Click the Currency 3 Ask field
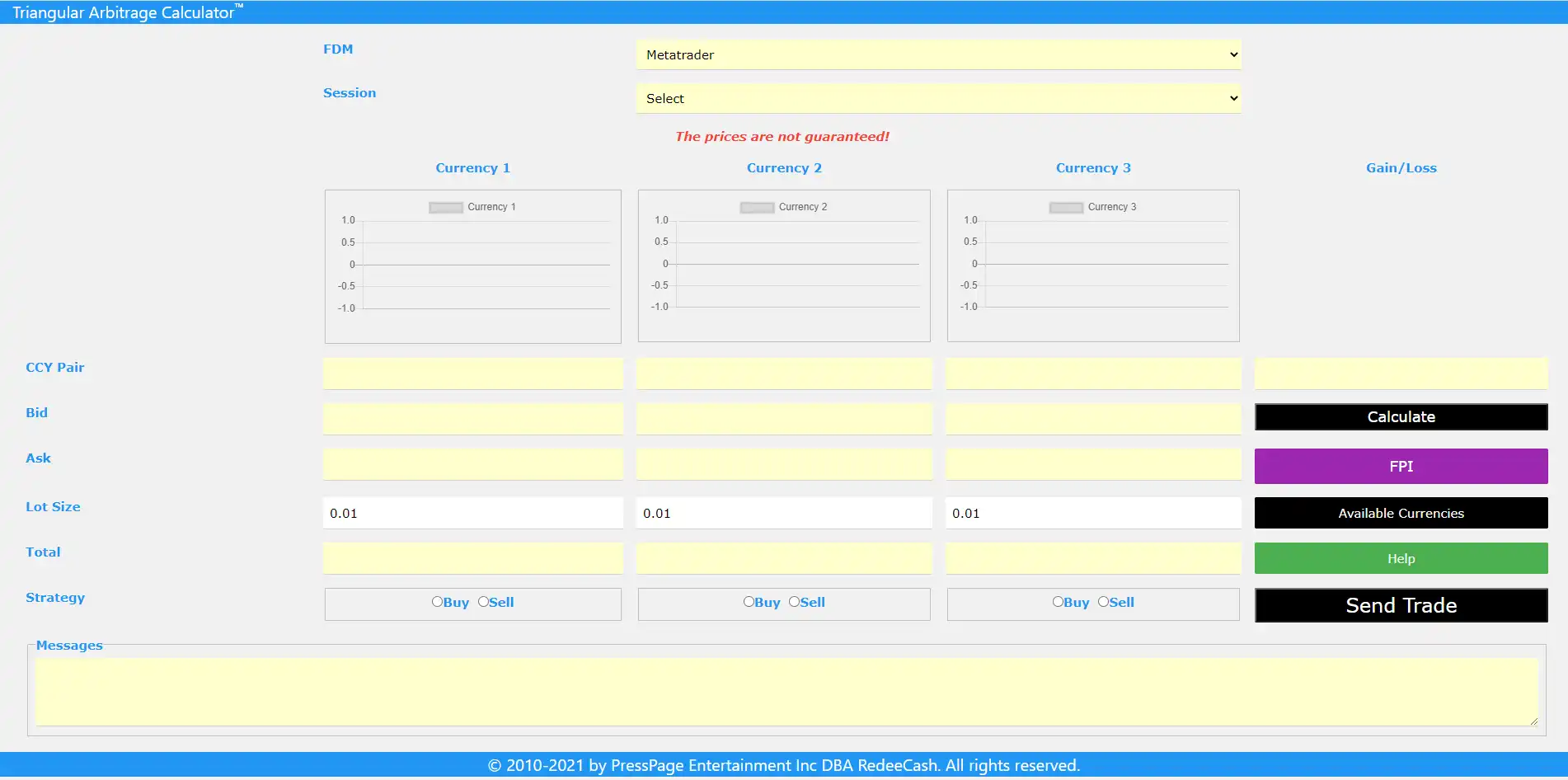Image resolution: width=1568 pixels, height=780 pixels. 1093,464
